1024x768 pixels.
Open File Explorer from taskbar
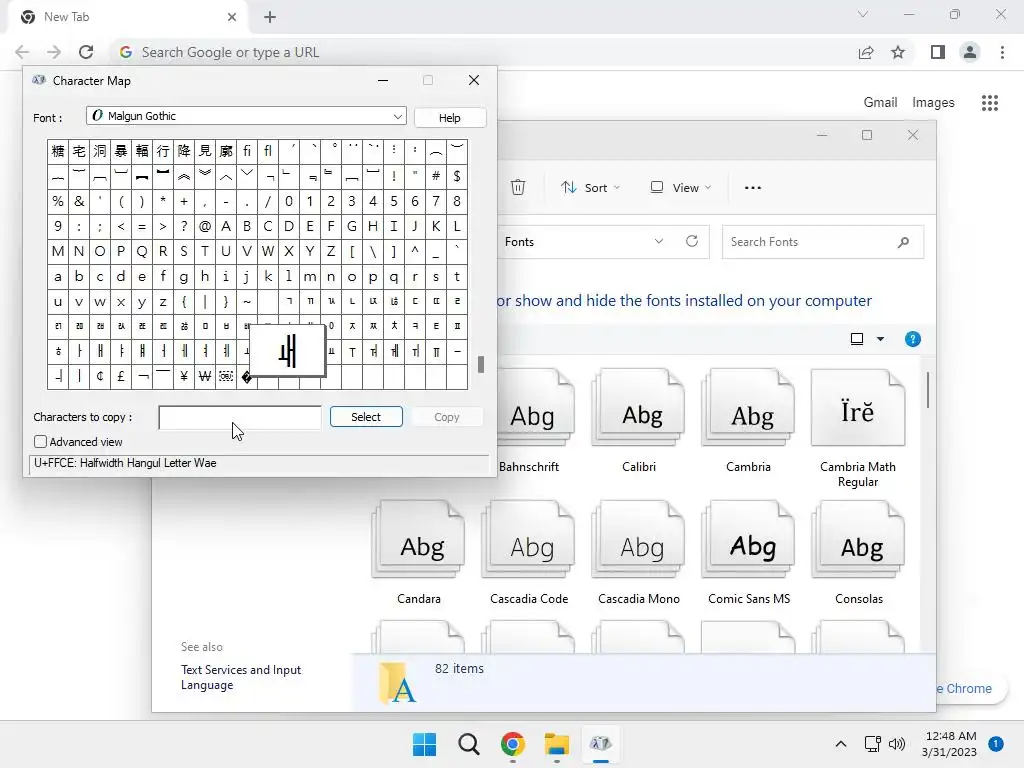coord(556,744)
